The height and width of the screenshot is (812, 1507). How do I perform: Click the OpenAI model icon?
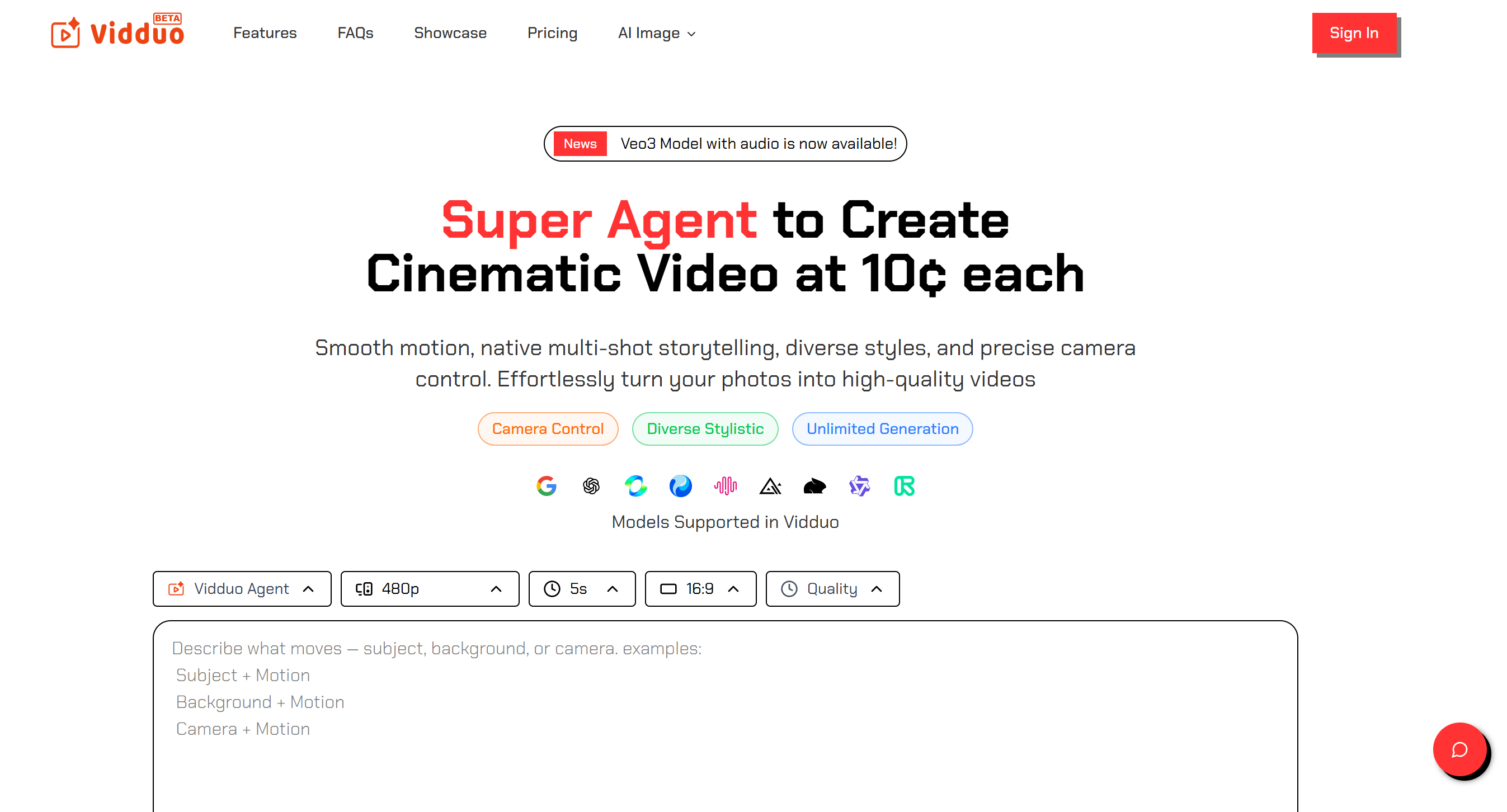pyautogui.click(x=591, y=486)
